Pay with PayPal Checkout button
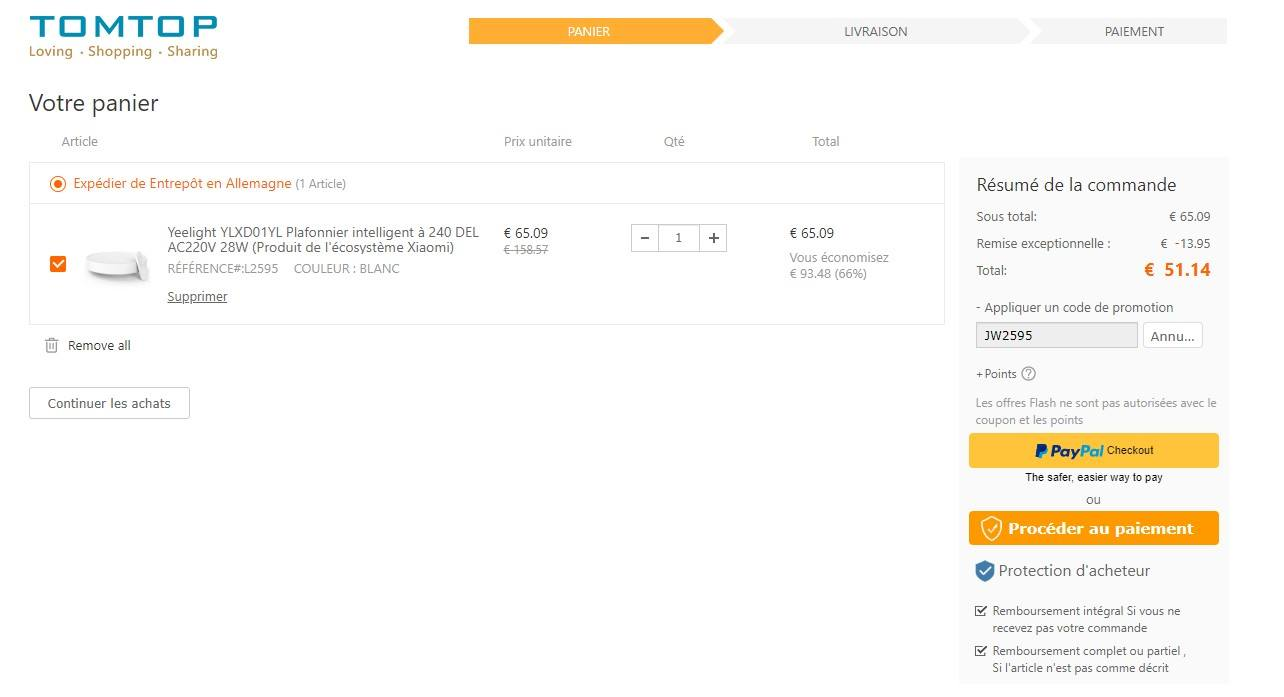The image size is (1284, 697). [1093, 451]
